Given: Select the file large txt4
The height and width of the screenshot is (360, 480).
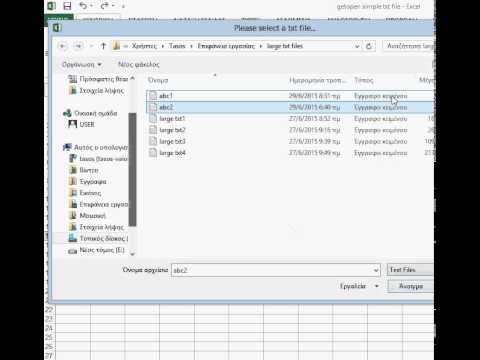Looking at the screenshot, I should click(290, 153).
